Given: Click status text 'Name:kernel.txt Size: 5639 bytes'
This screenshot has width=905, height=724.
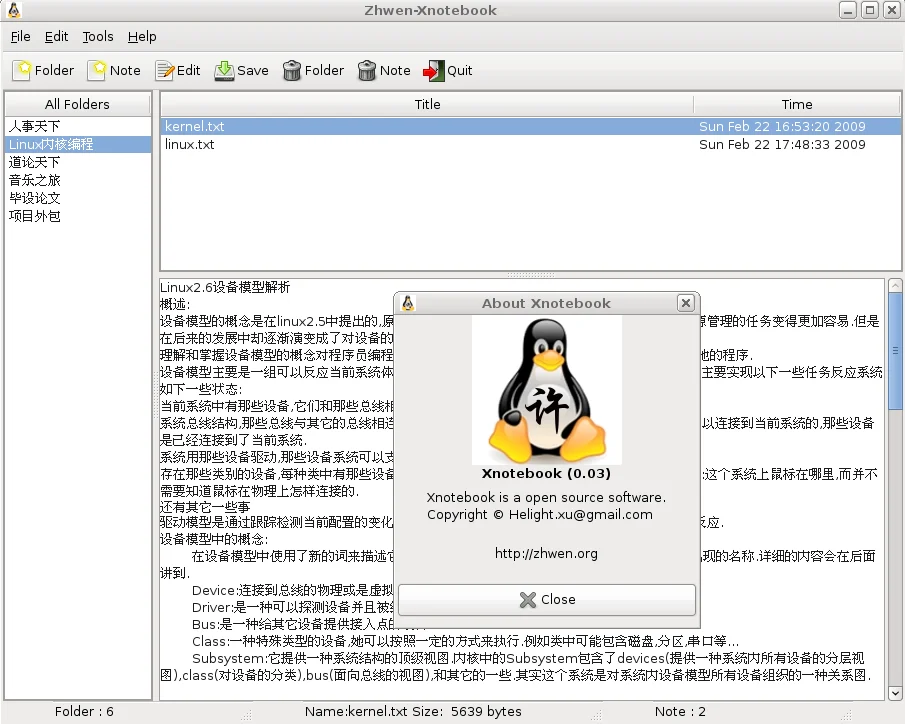Looking at the screenshot, I should [x=413, y=711].
